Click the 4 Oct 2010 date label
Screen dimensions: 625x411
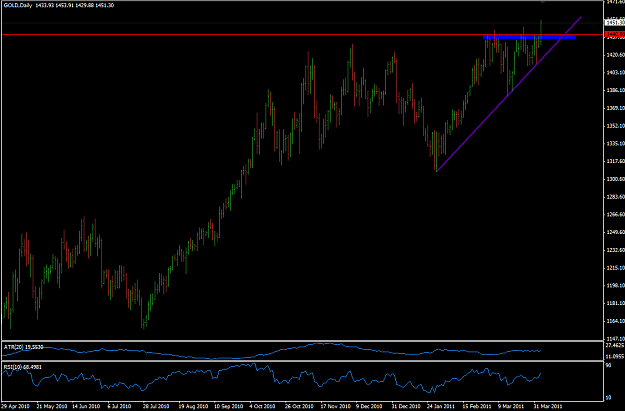click(x=263, y=407)
